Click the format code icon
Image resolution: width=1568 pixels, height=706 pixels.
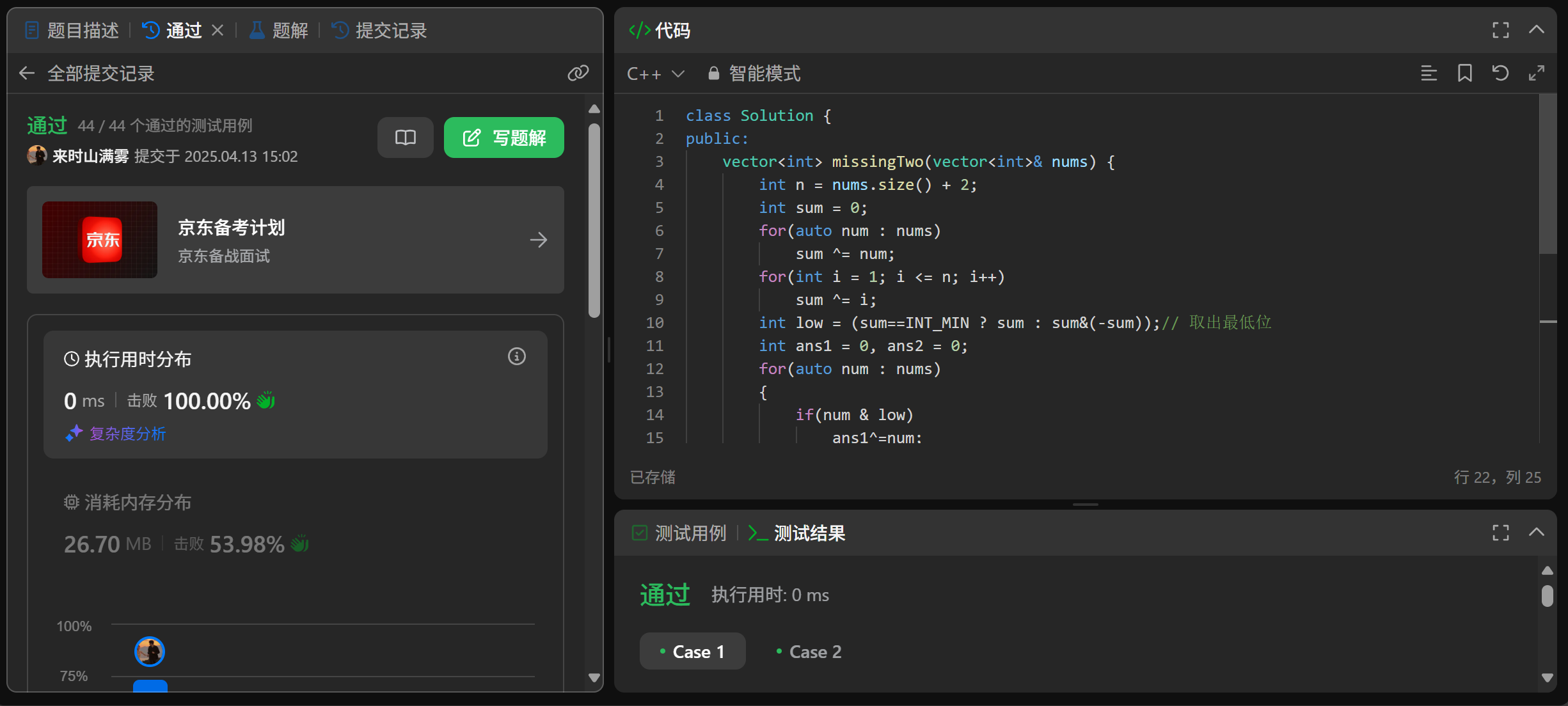click(x=1429, y=74)
